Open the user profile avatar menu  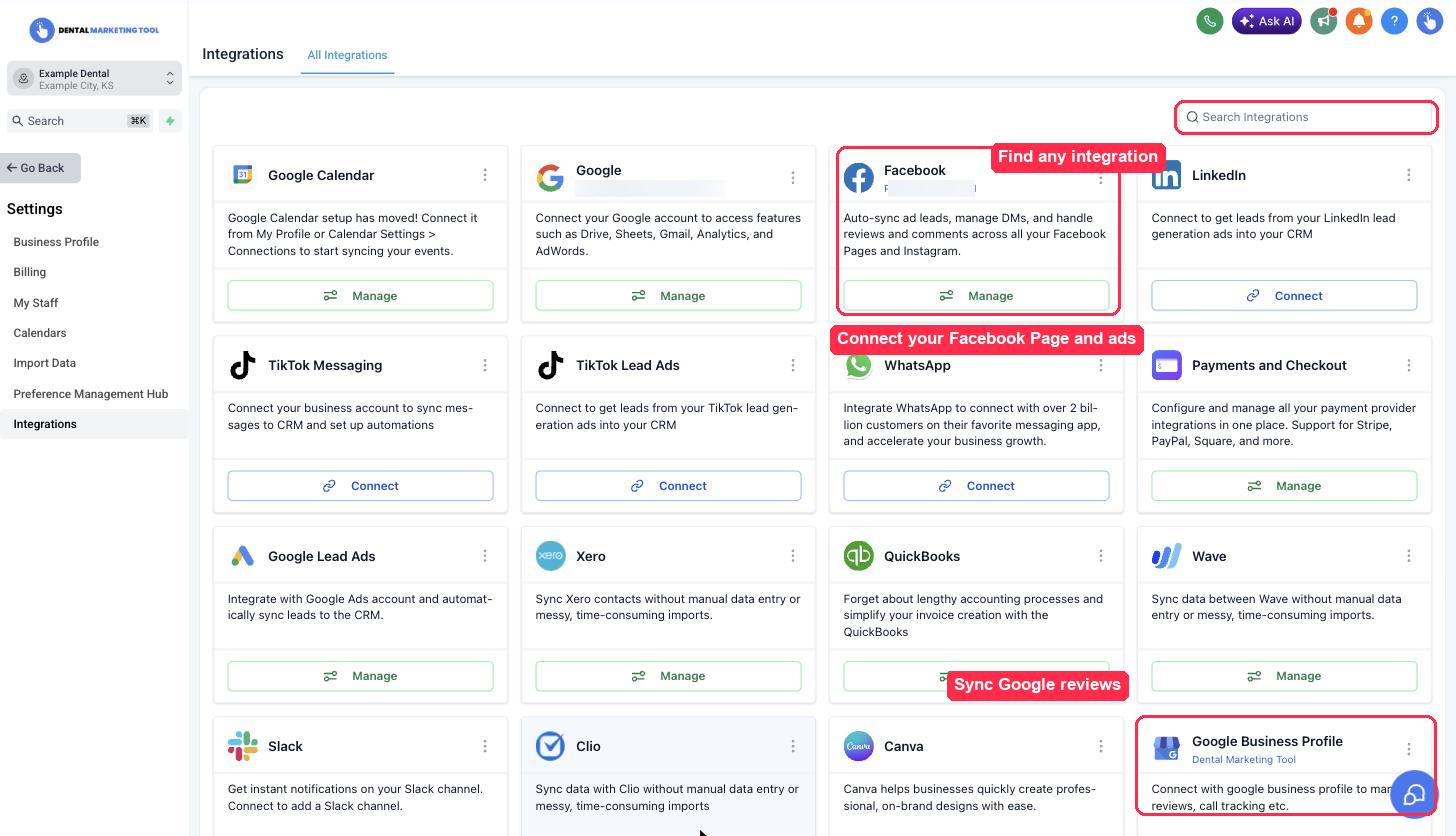tap(1429, 21)
